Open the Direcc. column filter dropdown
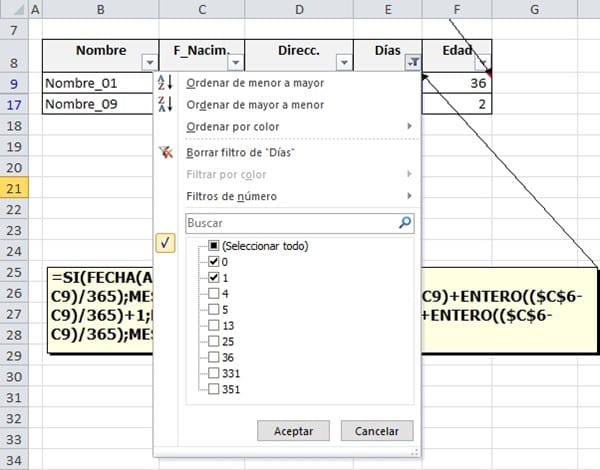The height and width of the screenshot is (470, 600). [x=345, y=62]
